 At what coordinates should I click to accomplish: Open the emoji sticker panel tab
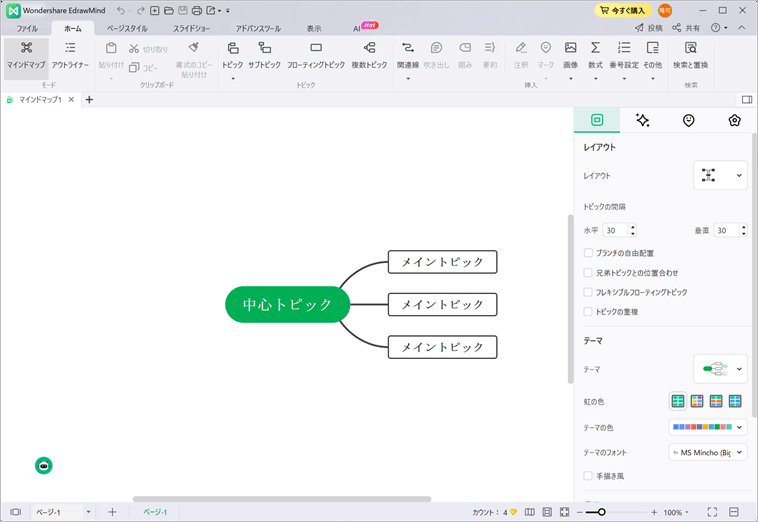coord(688,120)
